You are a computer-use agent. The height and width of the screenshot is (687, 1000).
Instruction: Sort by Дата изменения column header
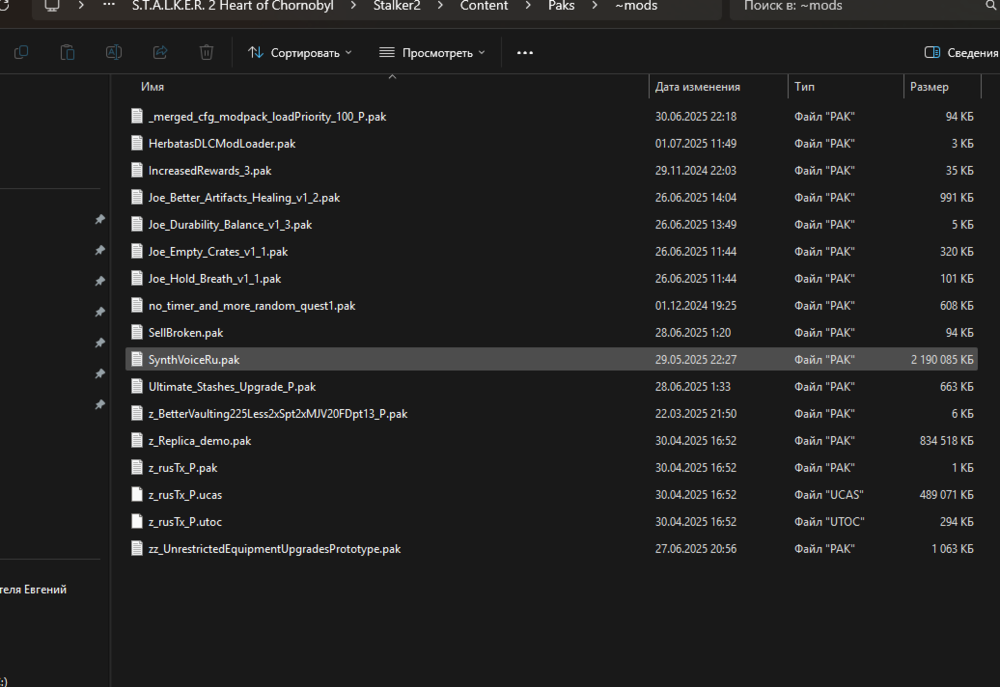point(697,87)
